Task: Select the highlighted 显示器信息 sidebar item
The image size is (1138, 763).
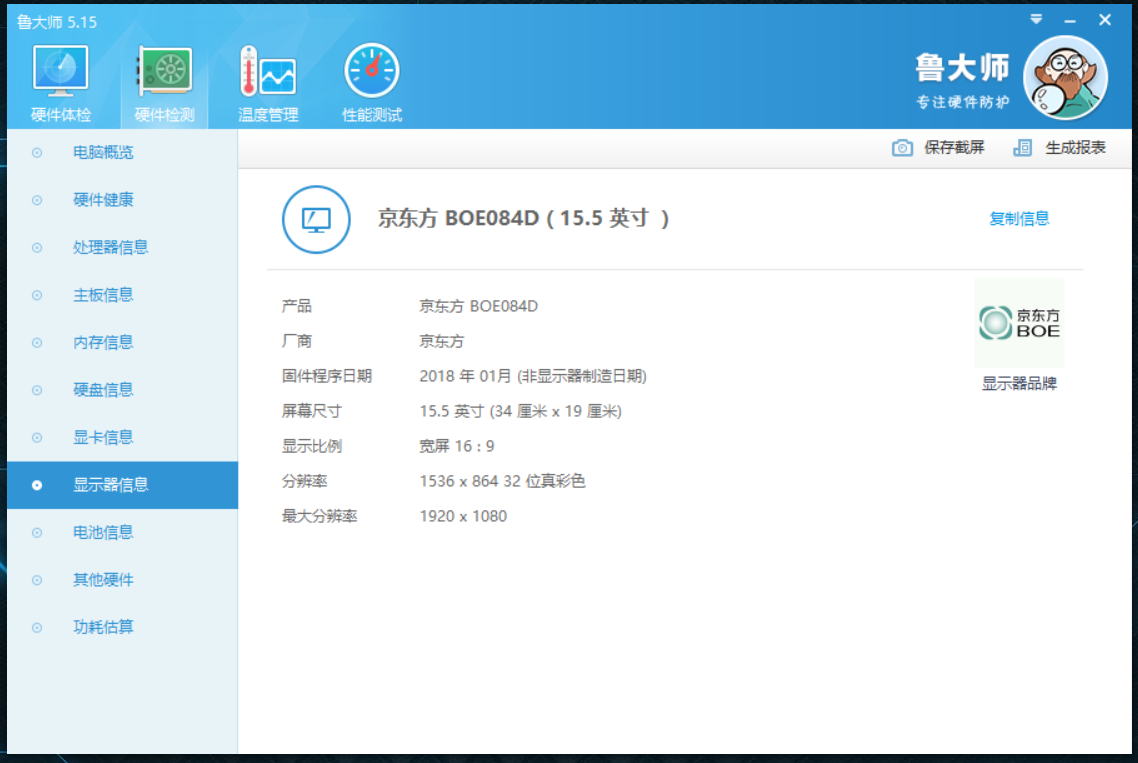Action: tap(123, 485)
